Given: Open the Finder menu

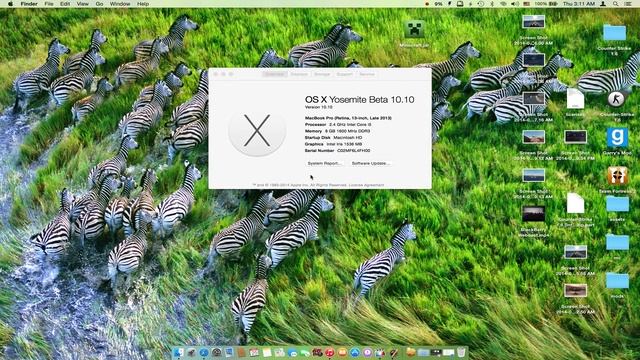Looking at the screenshot, I should 29,4.
